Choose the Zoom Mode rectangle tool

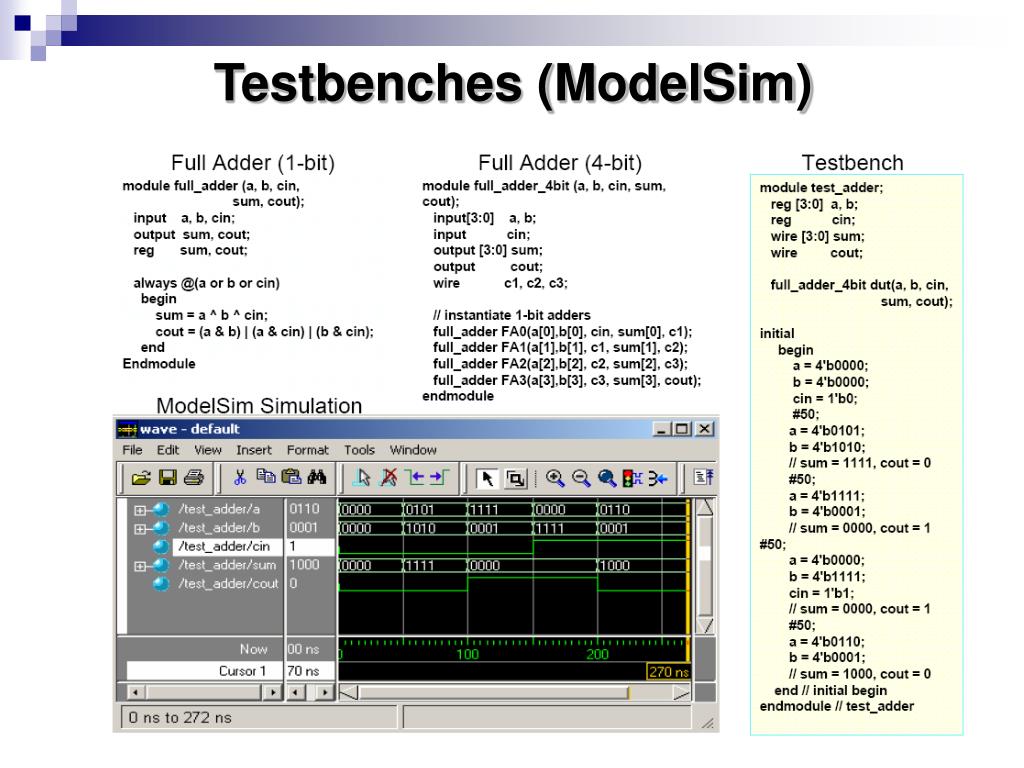[515, 479]
